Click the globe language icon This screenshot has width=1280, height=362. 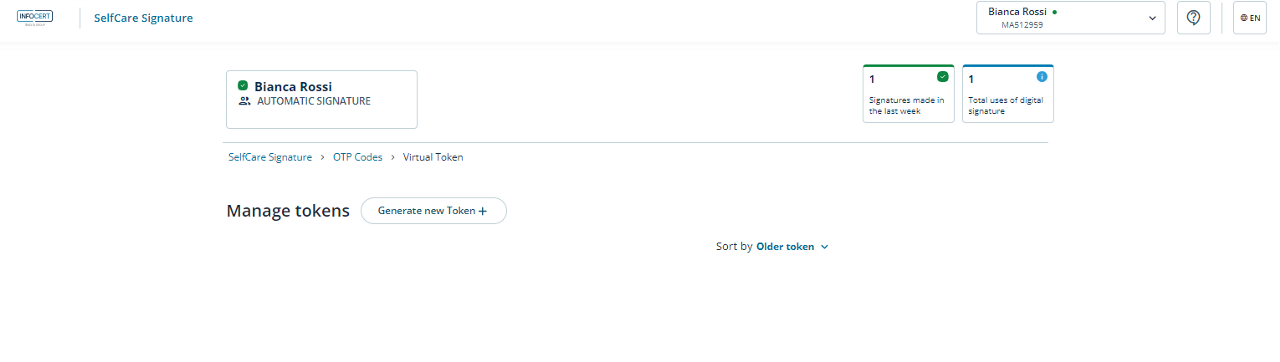1244,18
